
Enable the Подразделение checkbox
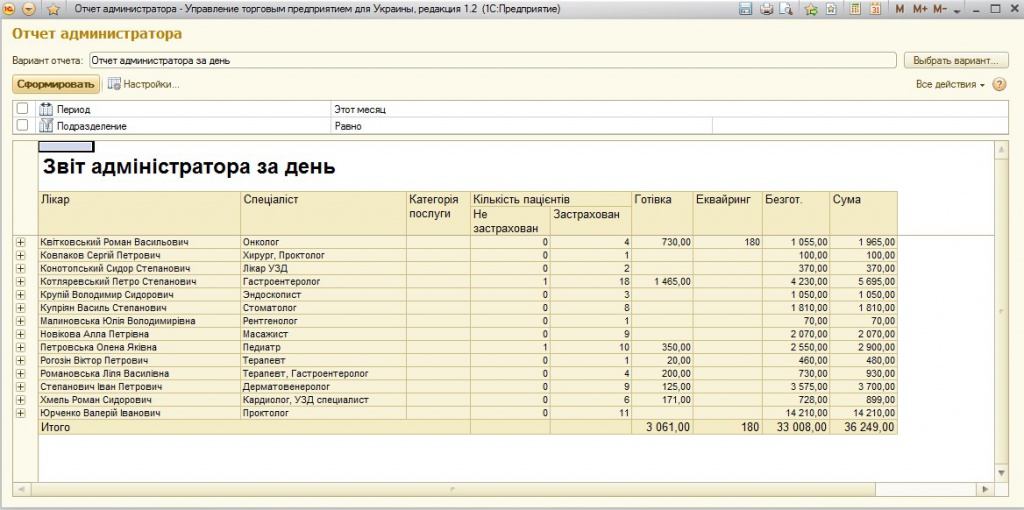click(x=23, y=125)
